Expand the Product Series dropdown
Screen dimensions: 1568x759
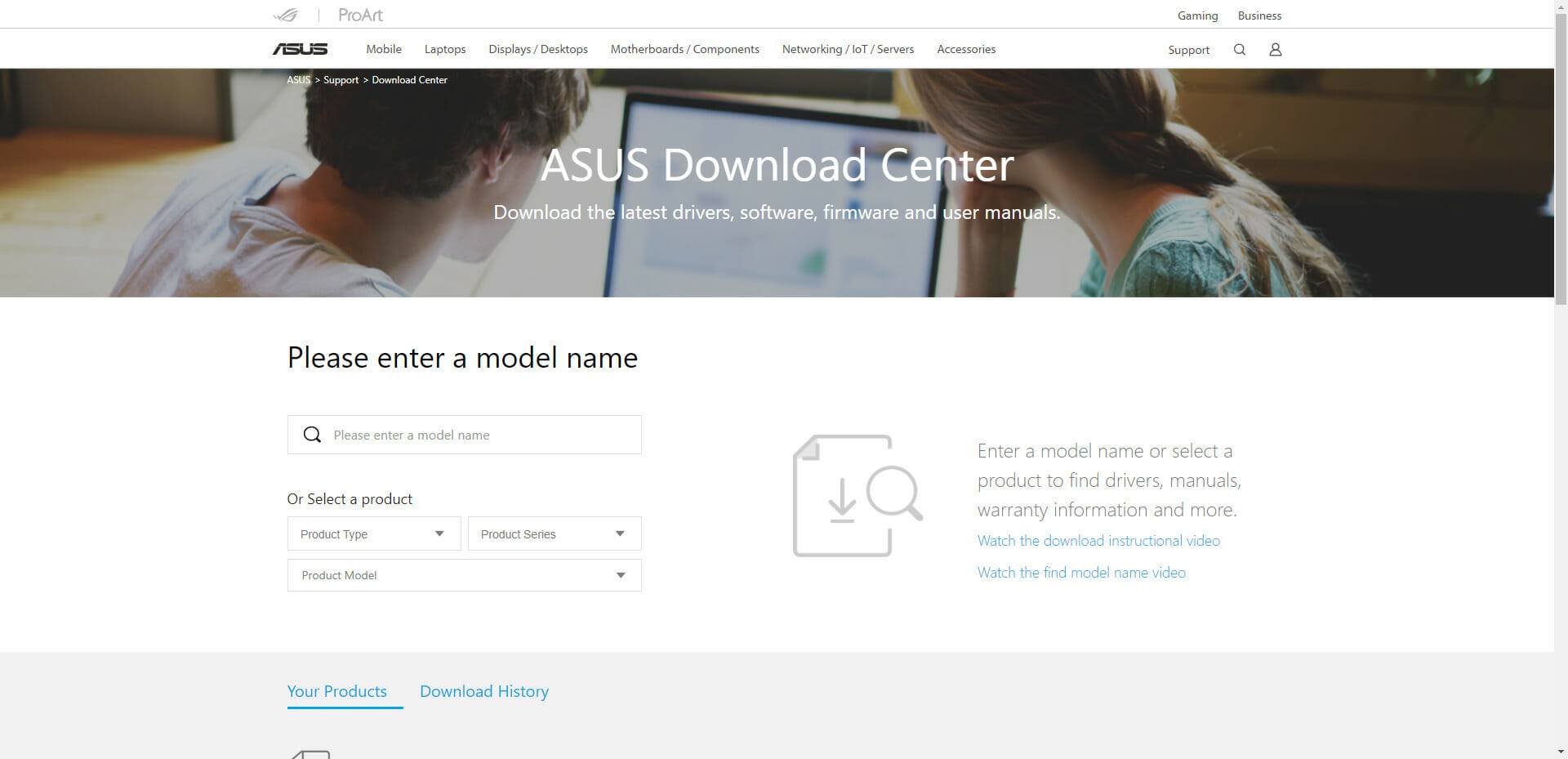(x=555, y=534)
